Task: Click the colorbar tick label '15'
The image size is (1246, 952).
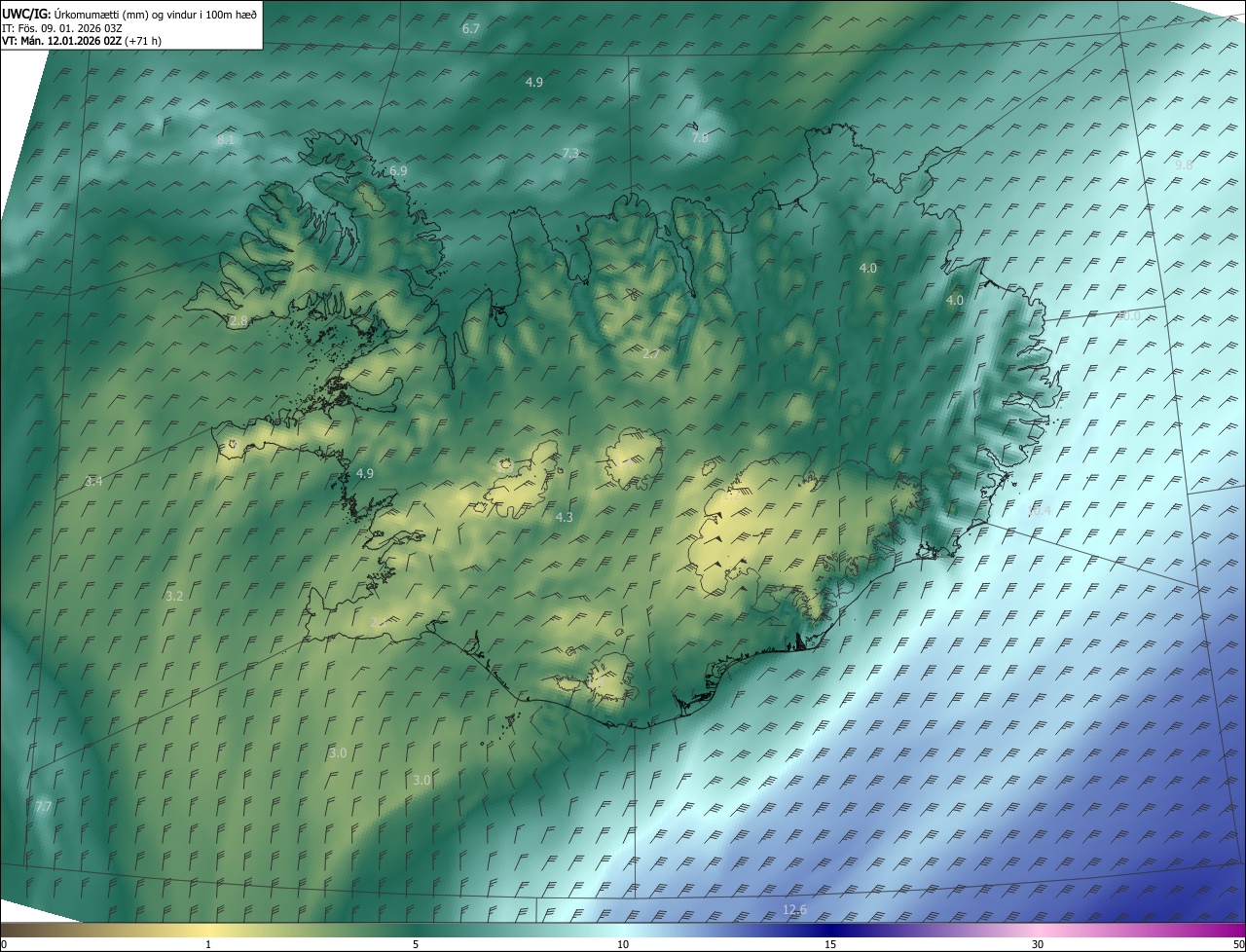Action: pyautogui.click(x=830, y=944)
